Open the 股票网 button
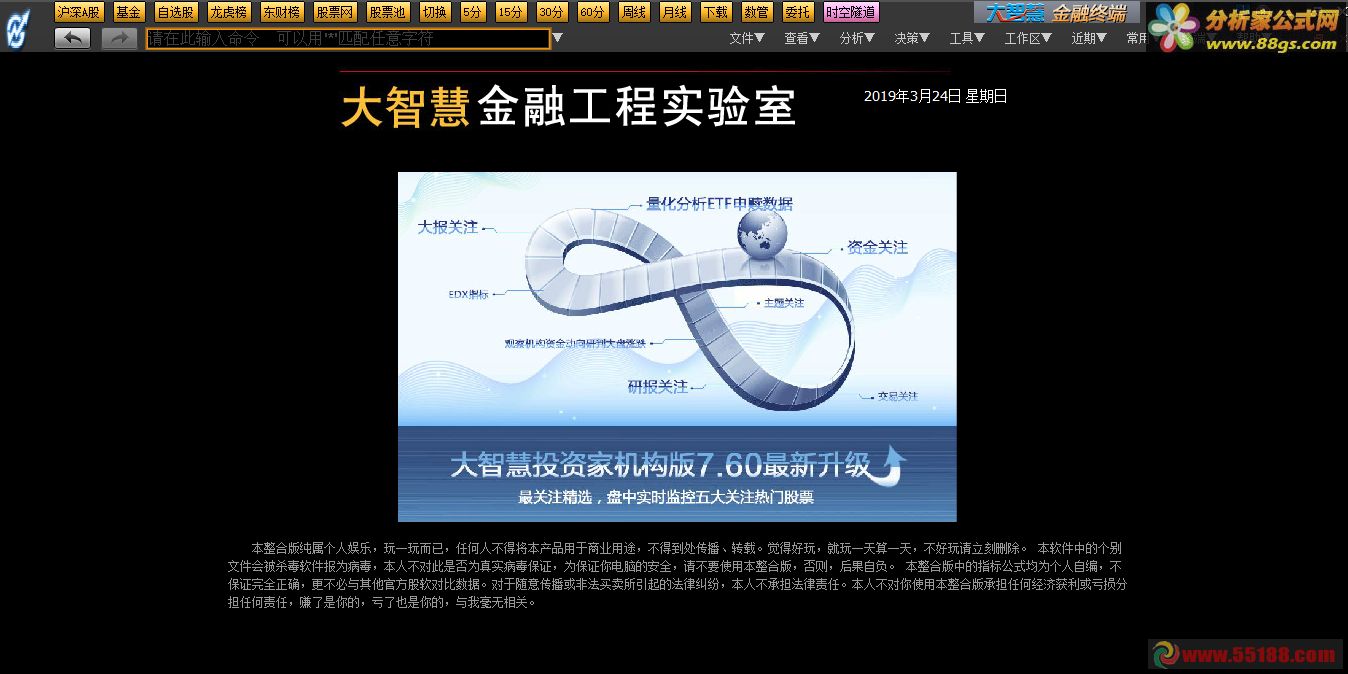The height and width of the screenshot is (674, 1348). (x=335, y=12)
